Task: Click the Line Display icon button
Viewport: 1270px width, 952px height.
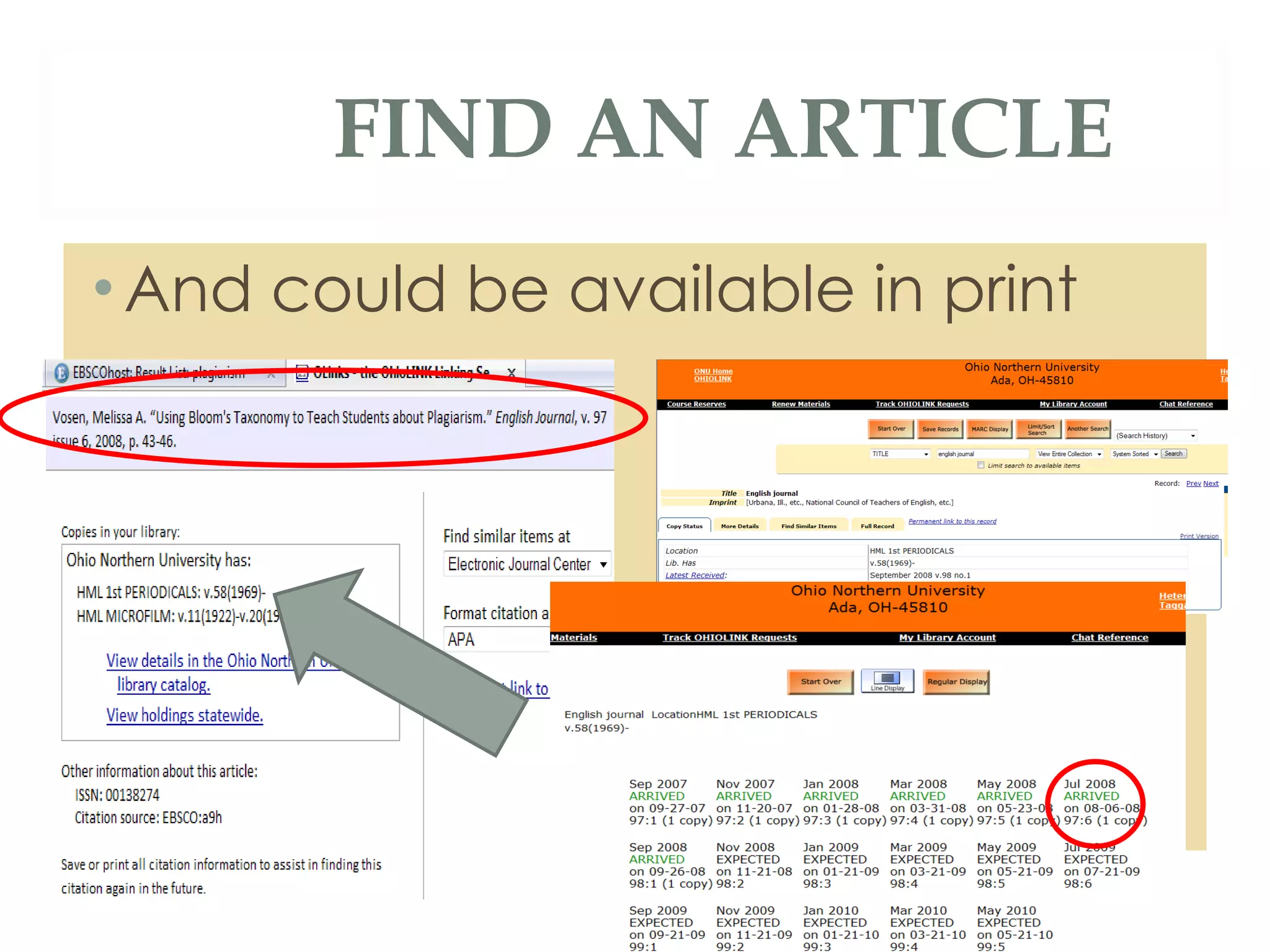Action: pyautogui.click(x=887, y=681)
